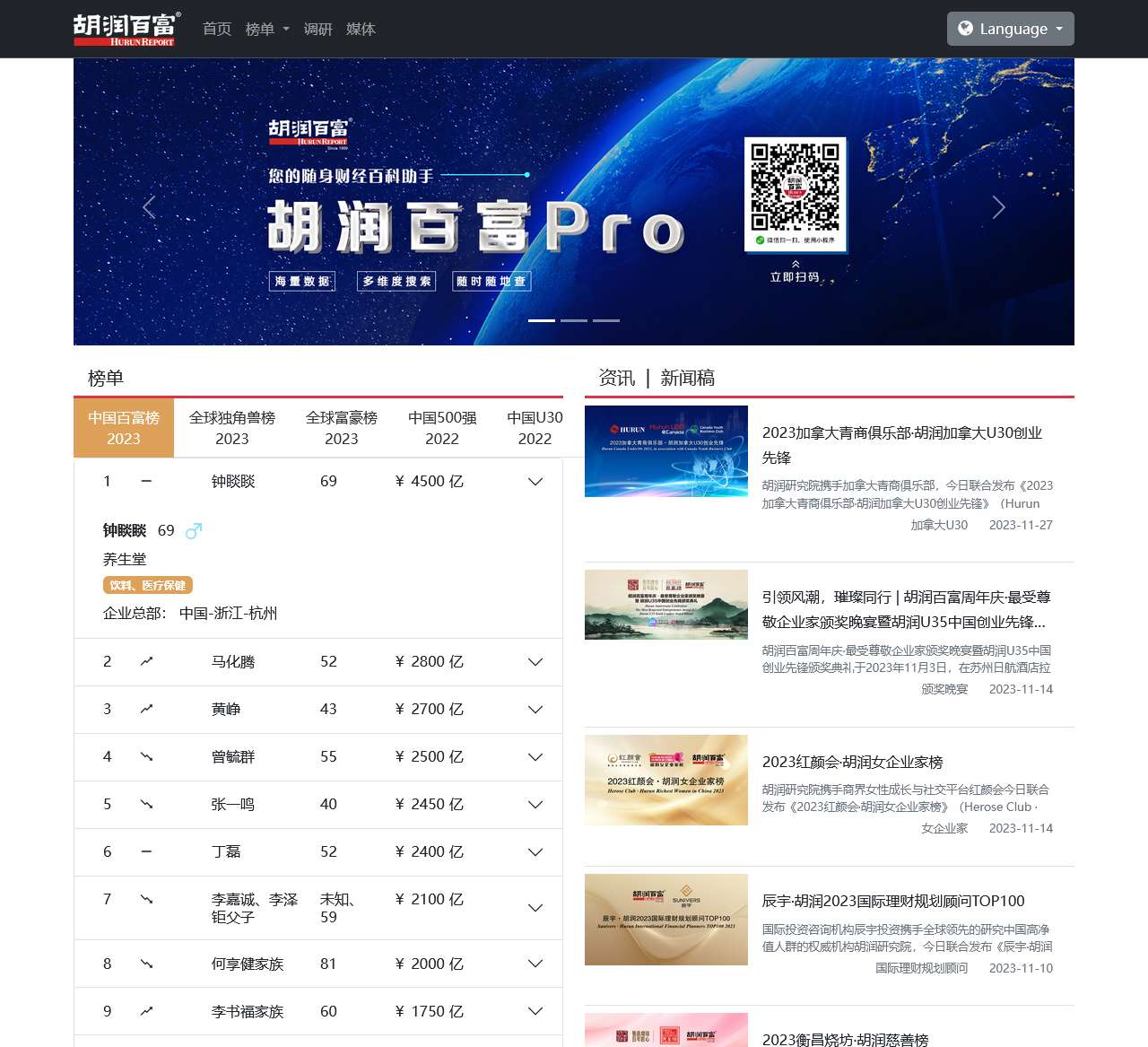
Task: Expand the 李嘉诚、李泽钜父子 row chevron
Action: click(535, 908)
